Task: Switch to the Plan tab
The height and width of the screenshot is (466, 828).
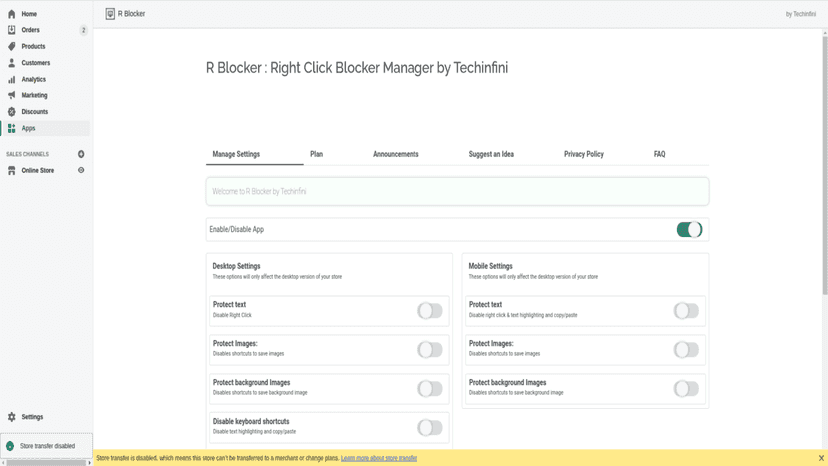Action: (316, 154)
